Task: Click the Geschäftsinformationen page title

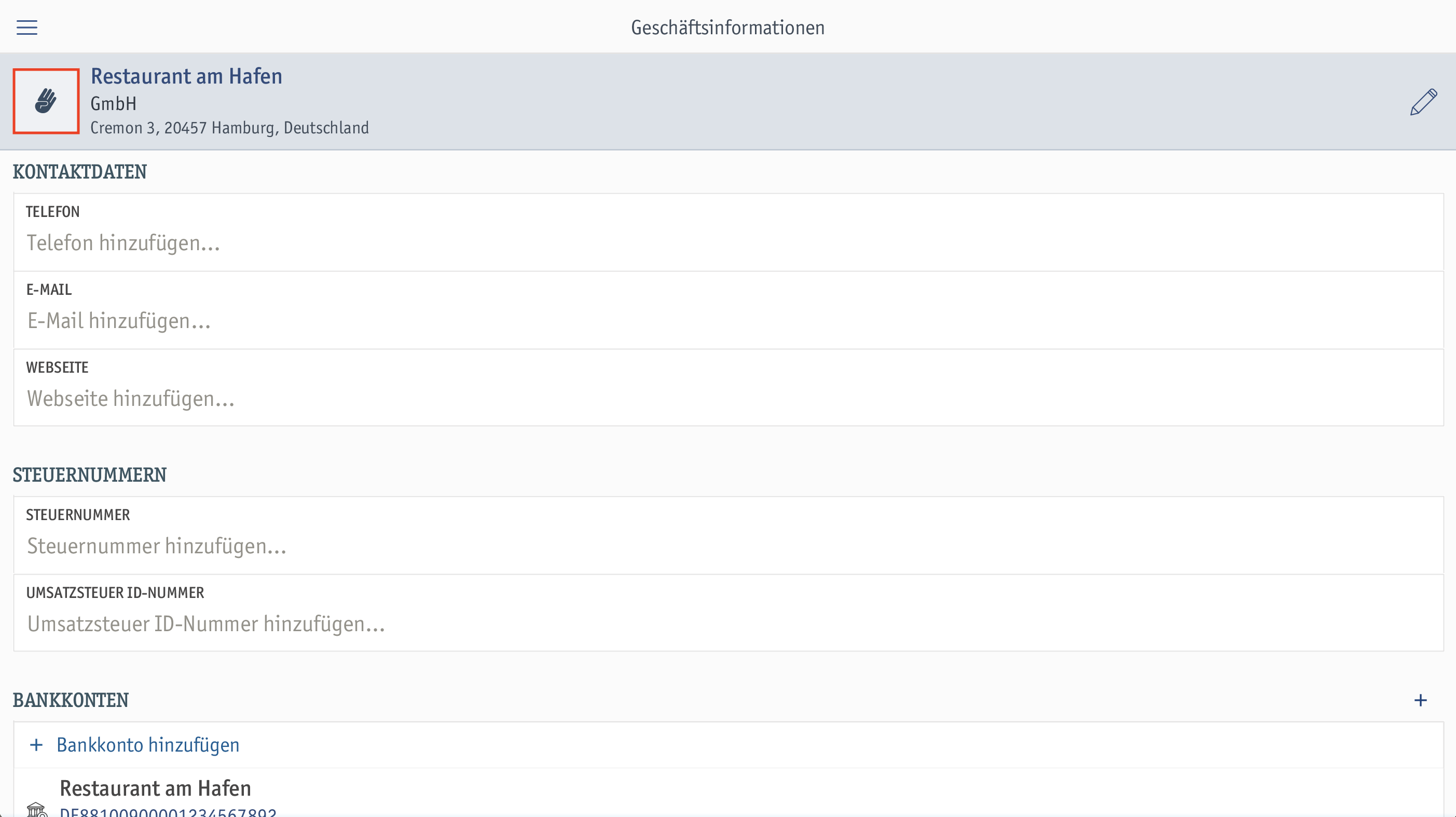Action: 727,27
